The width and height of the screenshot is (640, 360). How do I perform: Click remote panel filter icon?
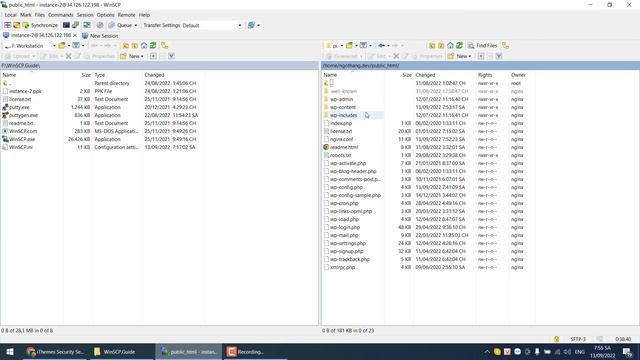[x=363, y=46]
